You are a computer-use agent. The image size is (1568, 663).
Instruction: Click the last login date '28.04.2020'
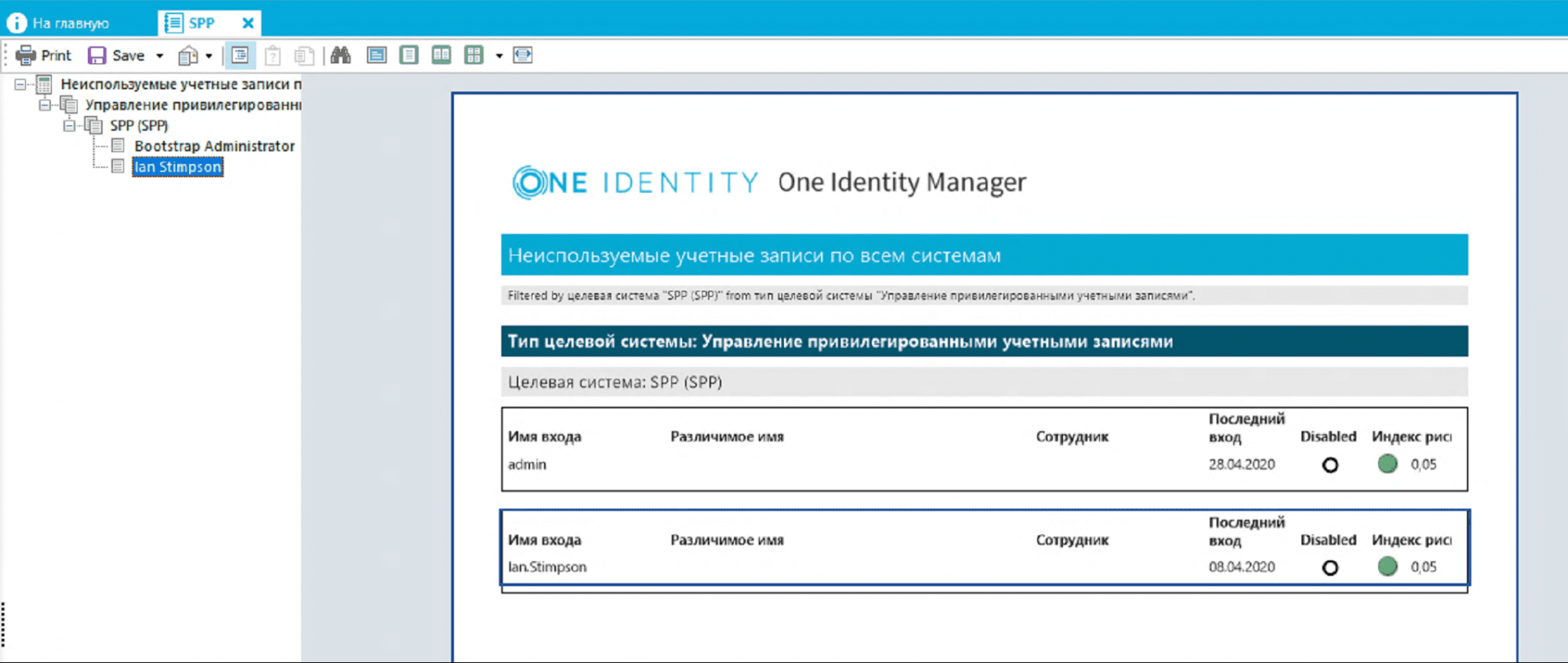(x=1242, y=464)
